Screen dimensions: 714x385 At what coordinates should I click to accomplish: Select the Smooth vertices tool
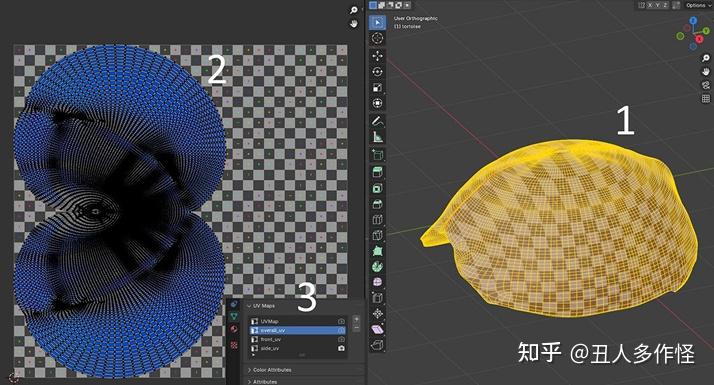pyautogui.click(x=377, y=282)
